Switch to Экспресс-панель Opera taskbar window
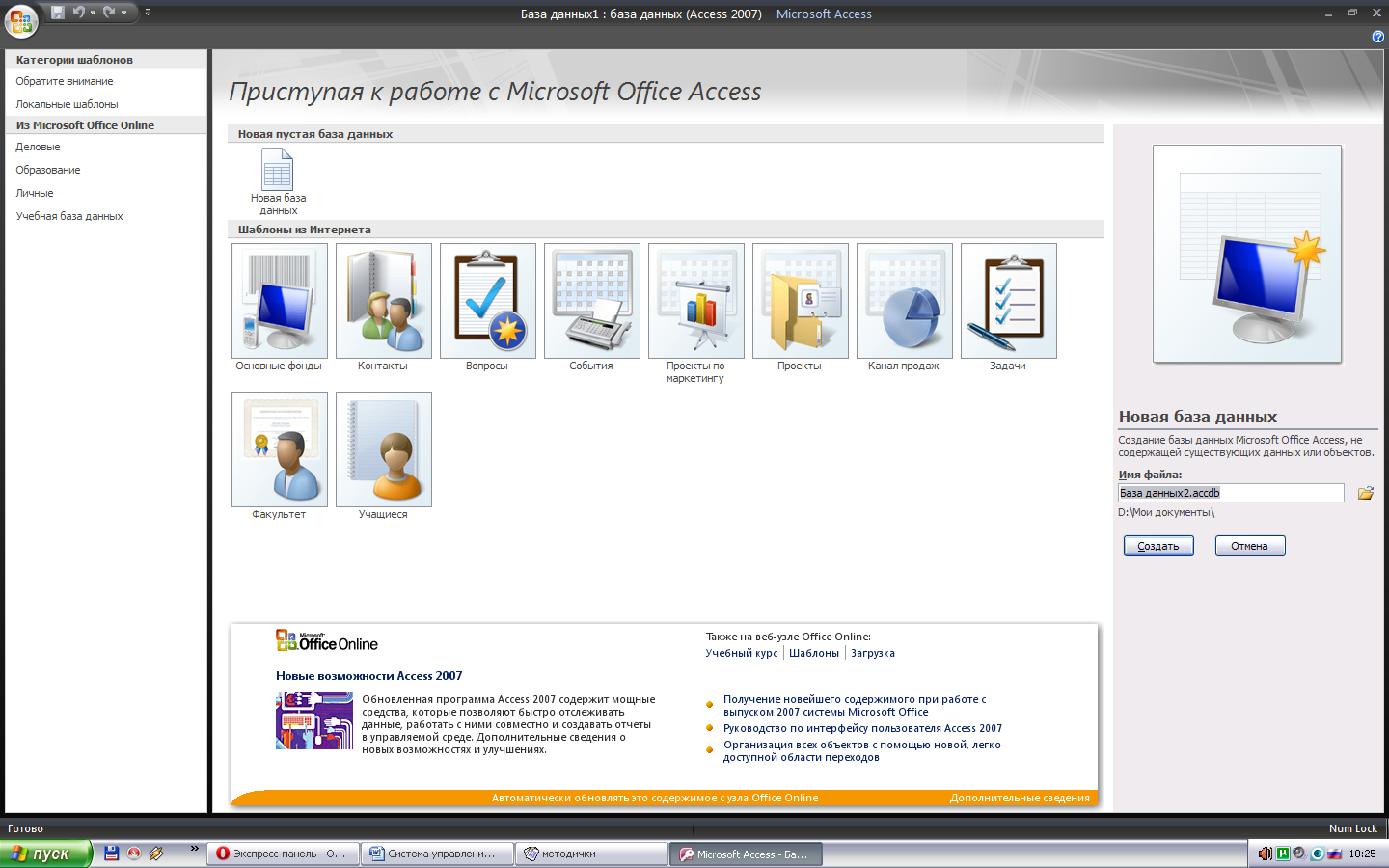 point(283,854)
